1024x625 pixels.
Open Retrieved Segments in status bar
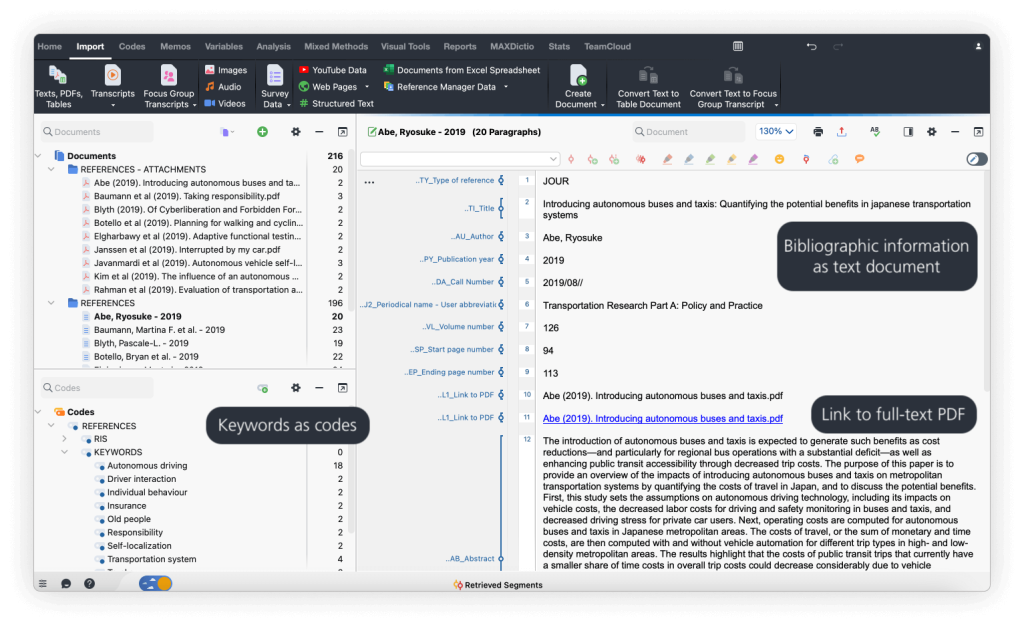tap(498, 585)
